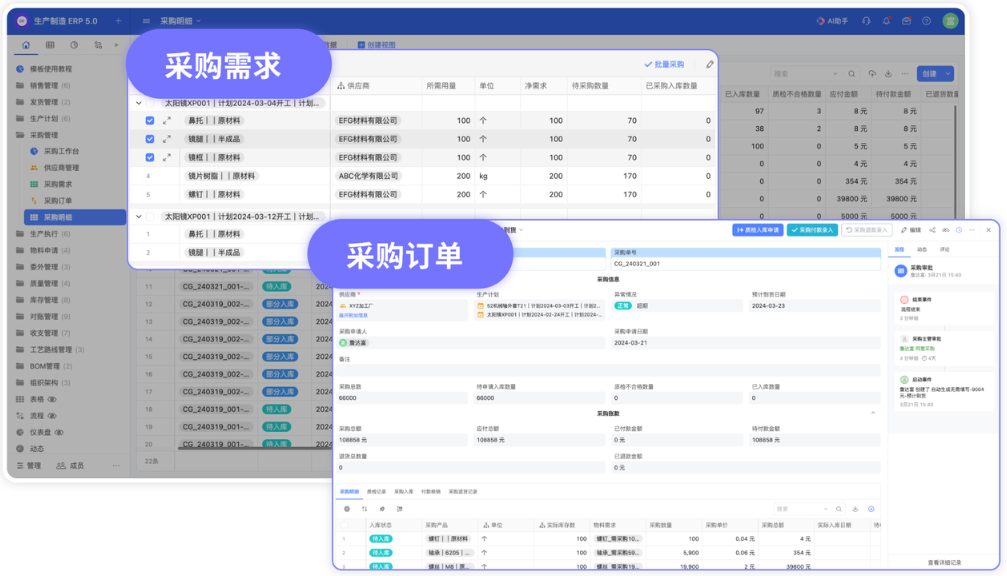Click the cloud upload icon near 创建
Screen dimensions: 1007x576
pyautogui.click(x=871, y=74)
